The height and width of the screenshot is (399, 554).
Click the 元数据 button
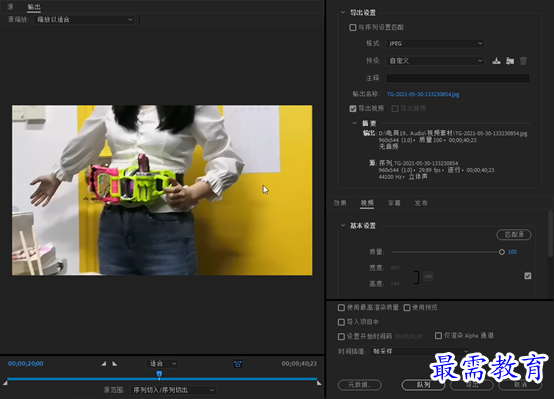coord(359,385)
